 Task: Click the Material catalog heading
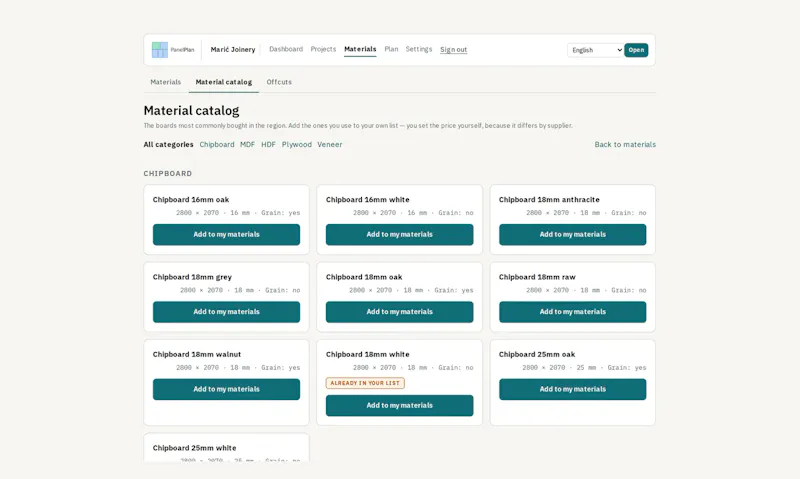191,110
